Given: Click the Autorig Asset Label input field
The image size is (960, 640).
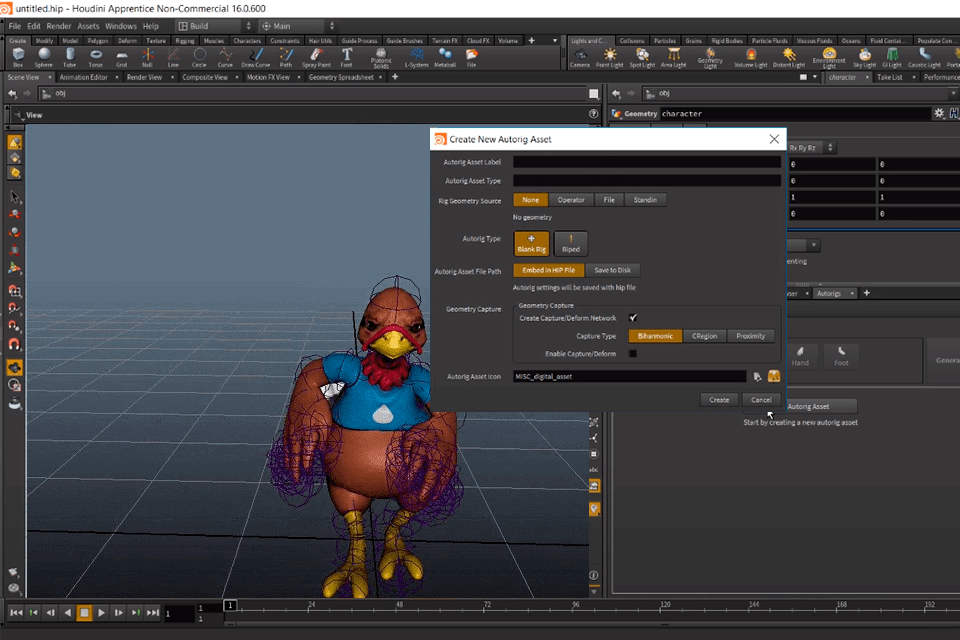Looking at the screenshot, I should (645, 160).
